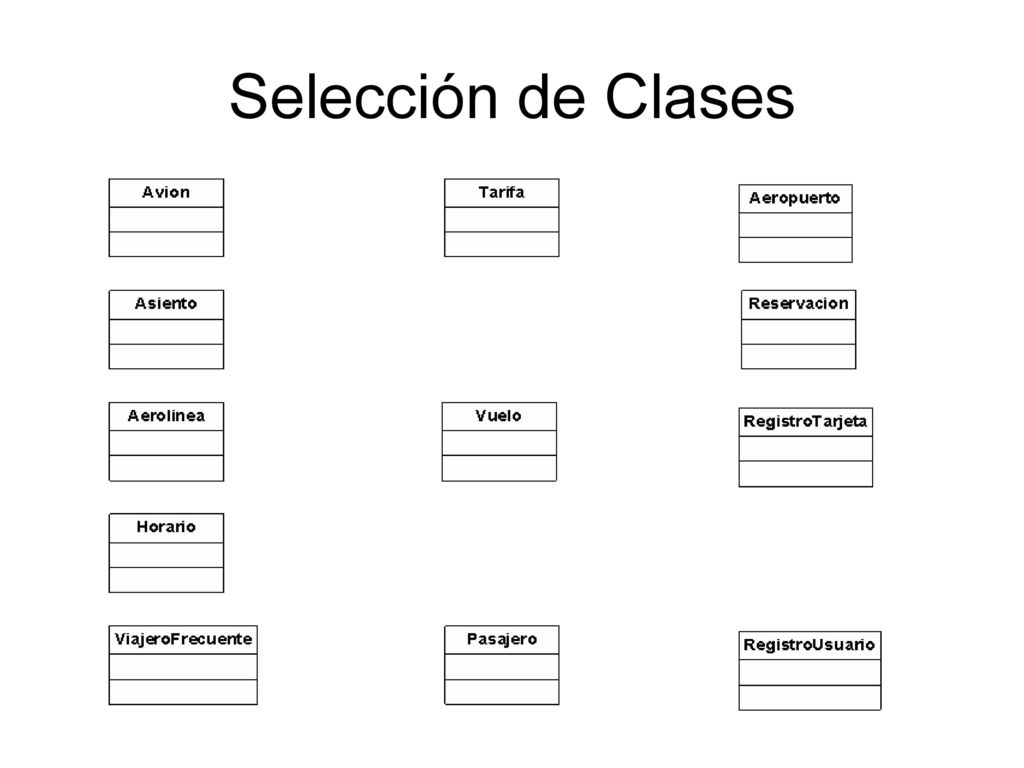Click the Selección de Clases title
Viewport: 1024px width, 768px height.
[x=512, y=97]
